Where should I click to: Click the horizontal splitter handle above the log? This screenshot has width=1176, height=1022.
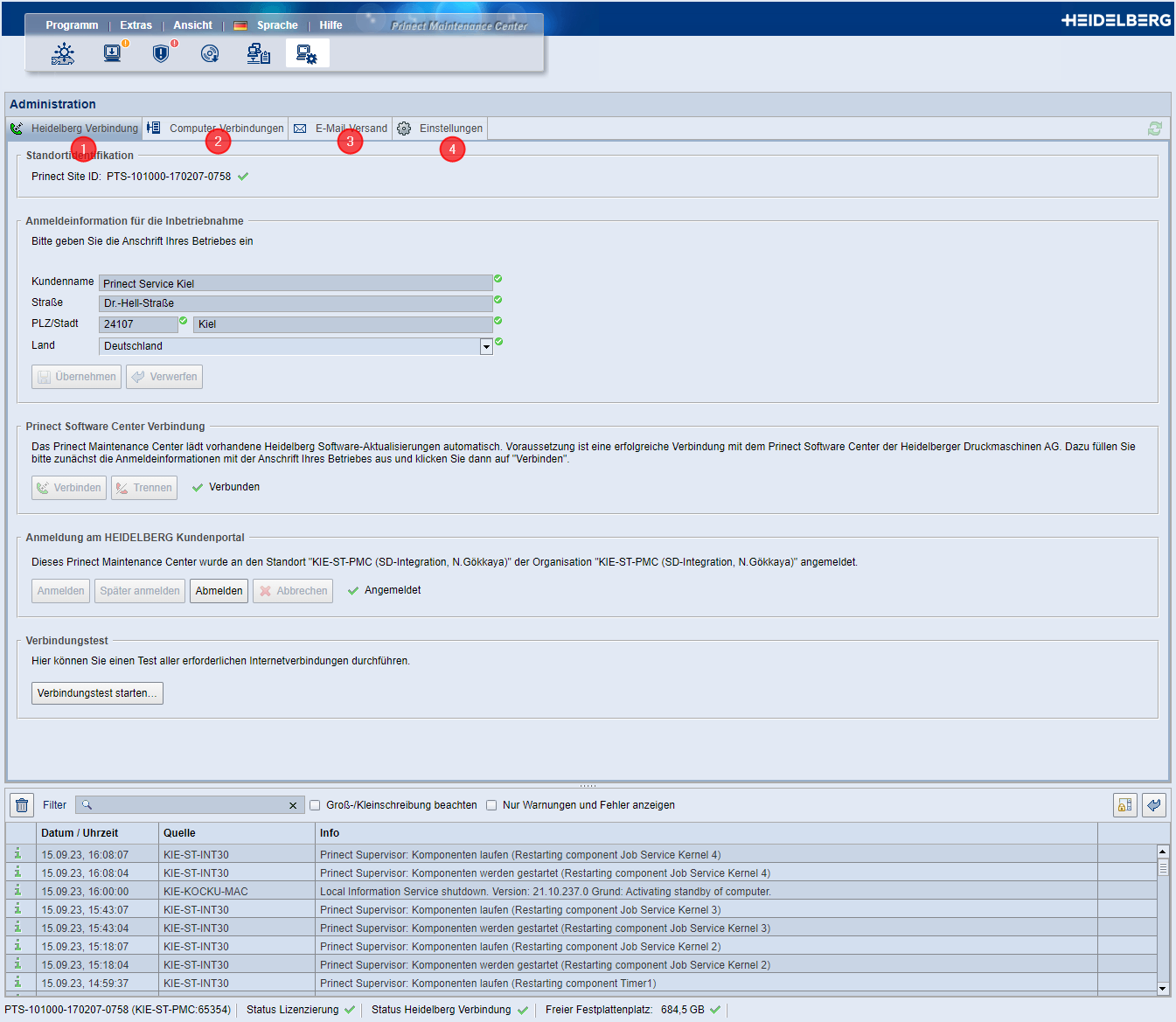coord(588,785)
